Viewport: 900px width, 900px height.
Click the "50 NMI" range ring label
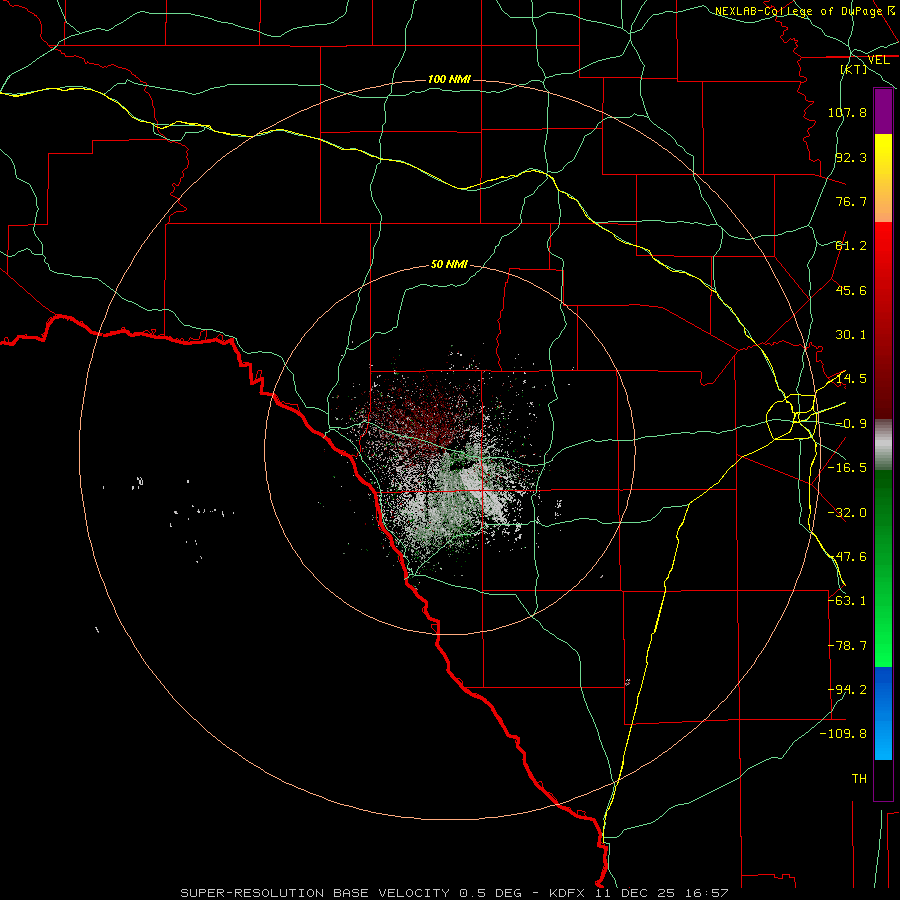449,265
